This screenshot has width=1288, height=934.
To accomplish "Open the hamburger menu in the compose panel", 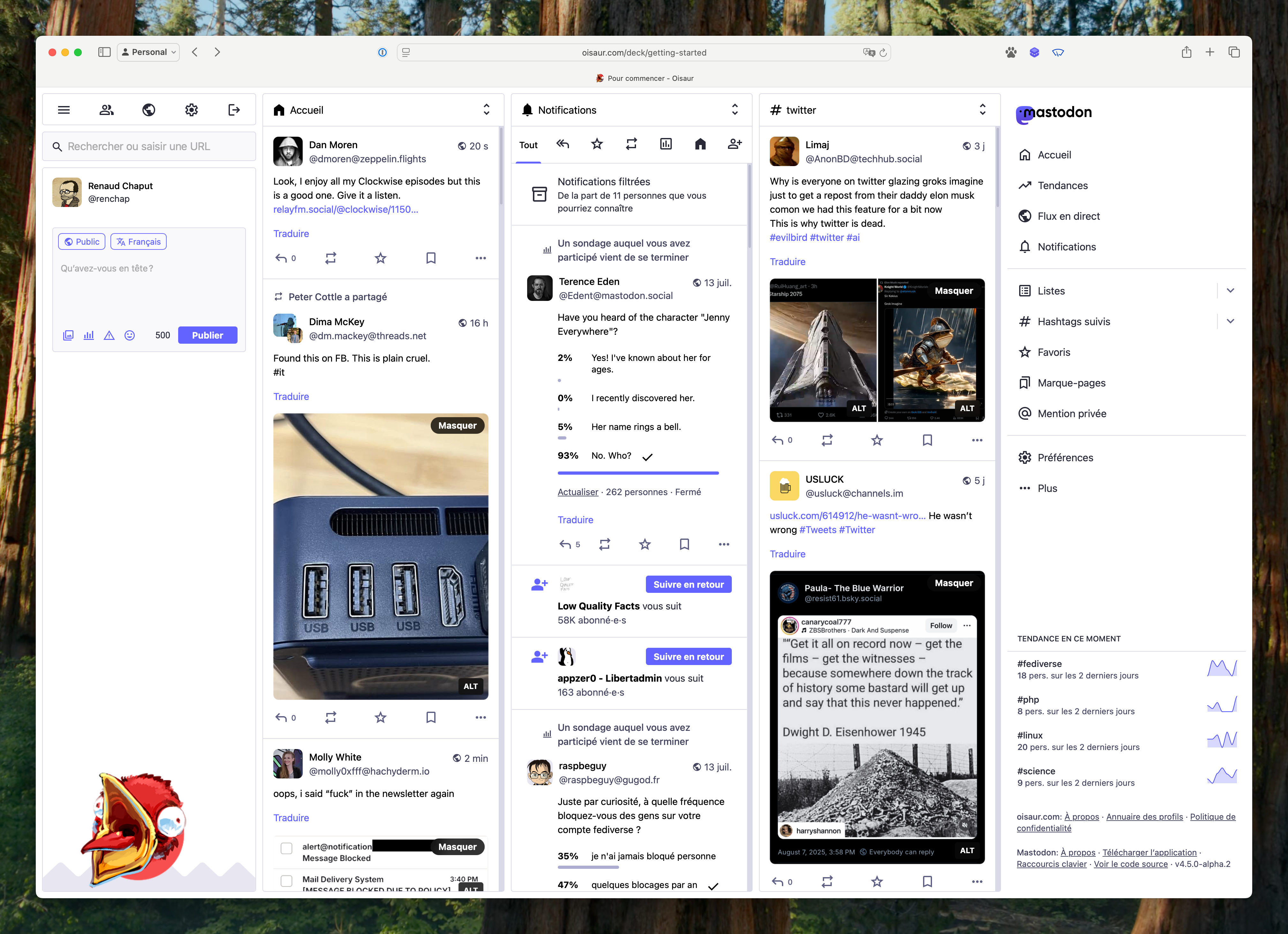I will (64, 110).
